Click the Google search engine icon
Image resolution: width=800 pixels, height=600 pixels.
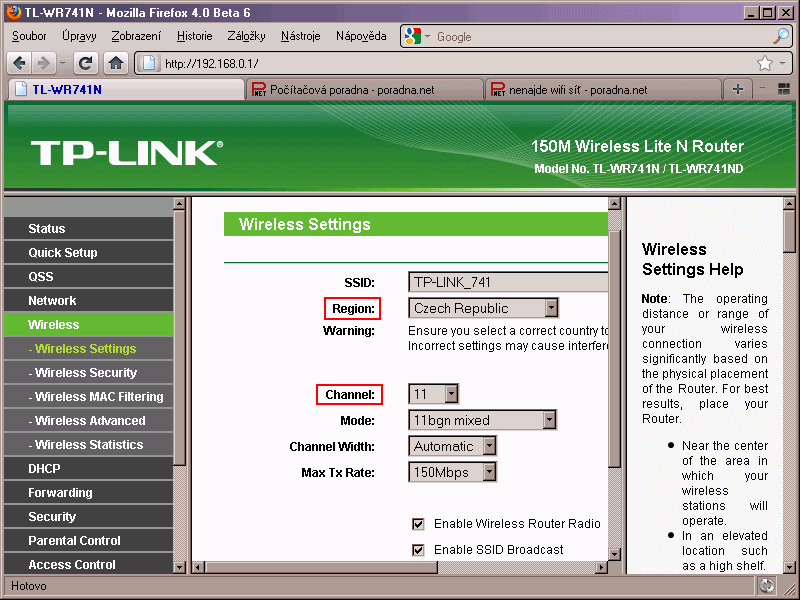click(412, 36)
